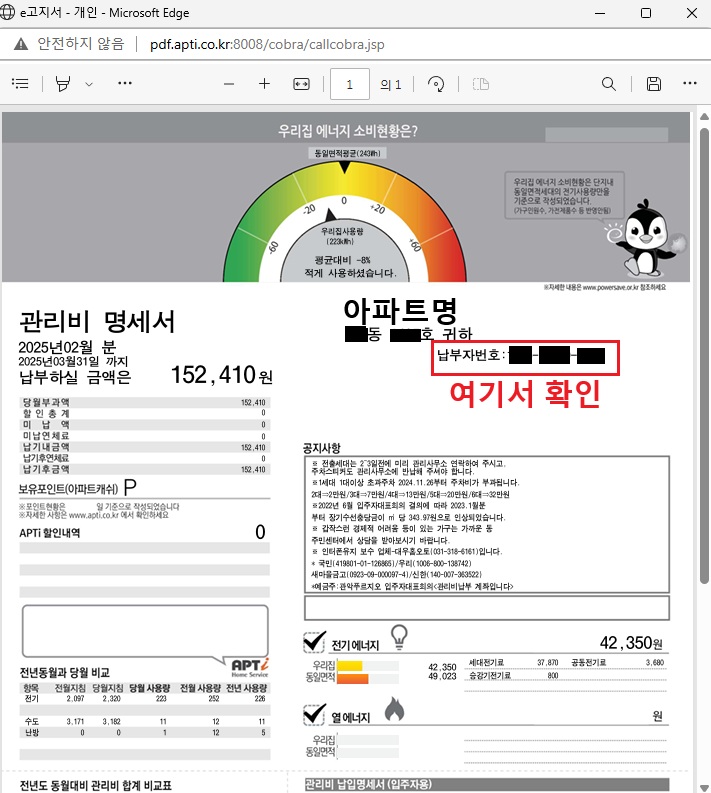Click the '미납연체료' row label
The height and width of the screenshot is (793, 711).
[46, 435]
